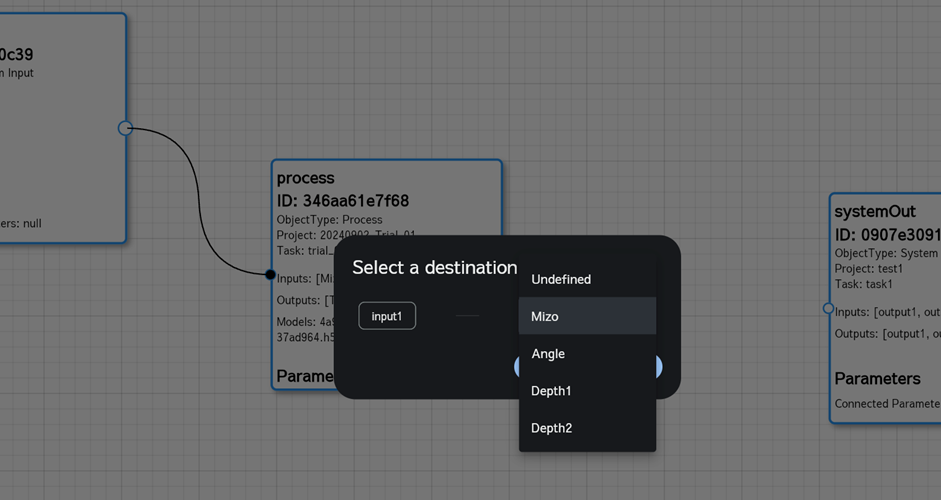The image size is (941, 500).
Task: Click the systemOut Inputs row
Action: point(887,312)
